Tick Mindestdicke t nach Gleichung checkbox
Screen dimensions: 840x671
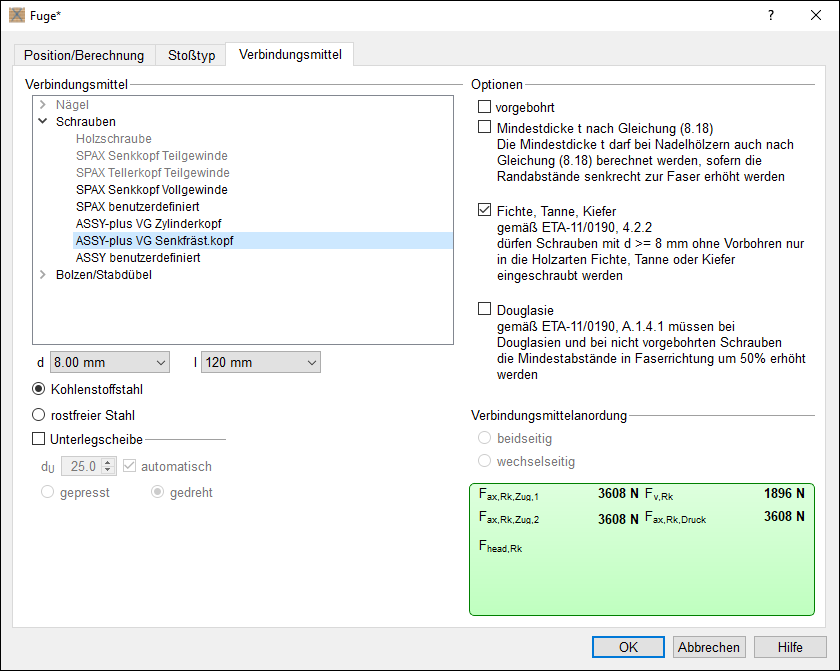[x=485, y=128]
